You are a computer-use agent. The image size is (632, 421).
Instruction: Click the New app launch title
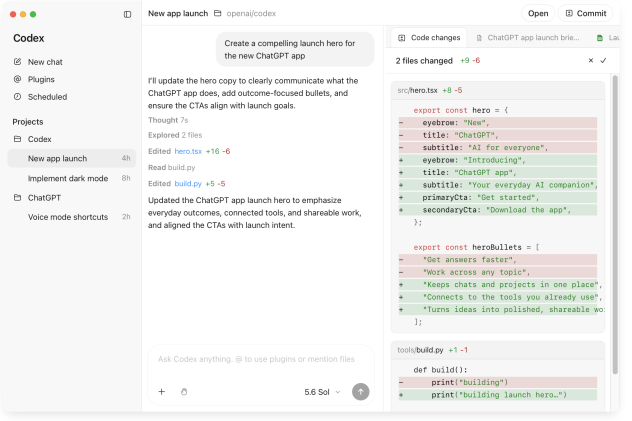click(178, 13)
